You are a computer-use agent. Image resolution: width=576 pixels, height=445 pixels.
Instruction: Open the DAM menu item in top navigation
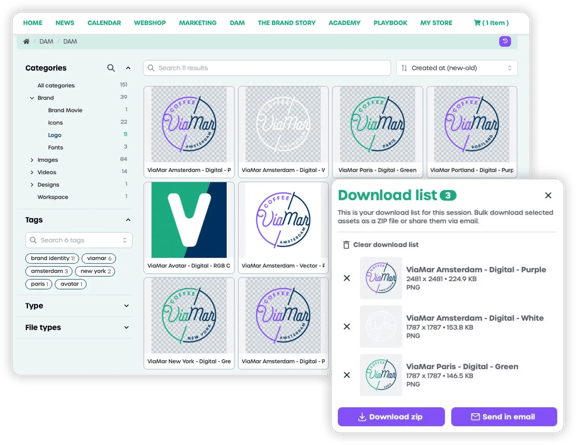coord(237,23)
